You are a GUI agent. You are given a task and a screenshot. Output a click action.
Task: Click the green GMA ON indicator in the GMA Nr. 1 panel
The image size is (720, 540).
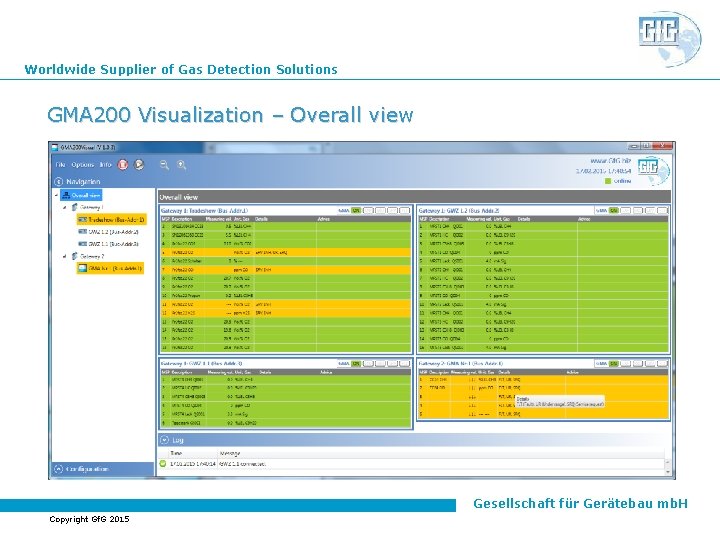pyautogui.click(x=614, y=363)
